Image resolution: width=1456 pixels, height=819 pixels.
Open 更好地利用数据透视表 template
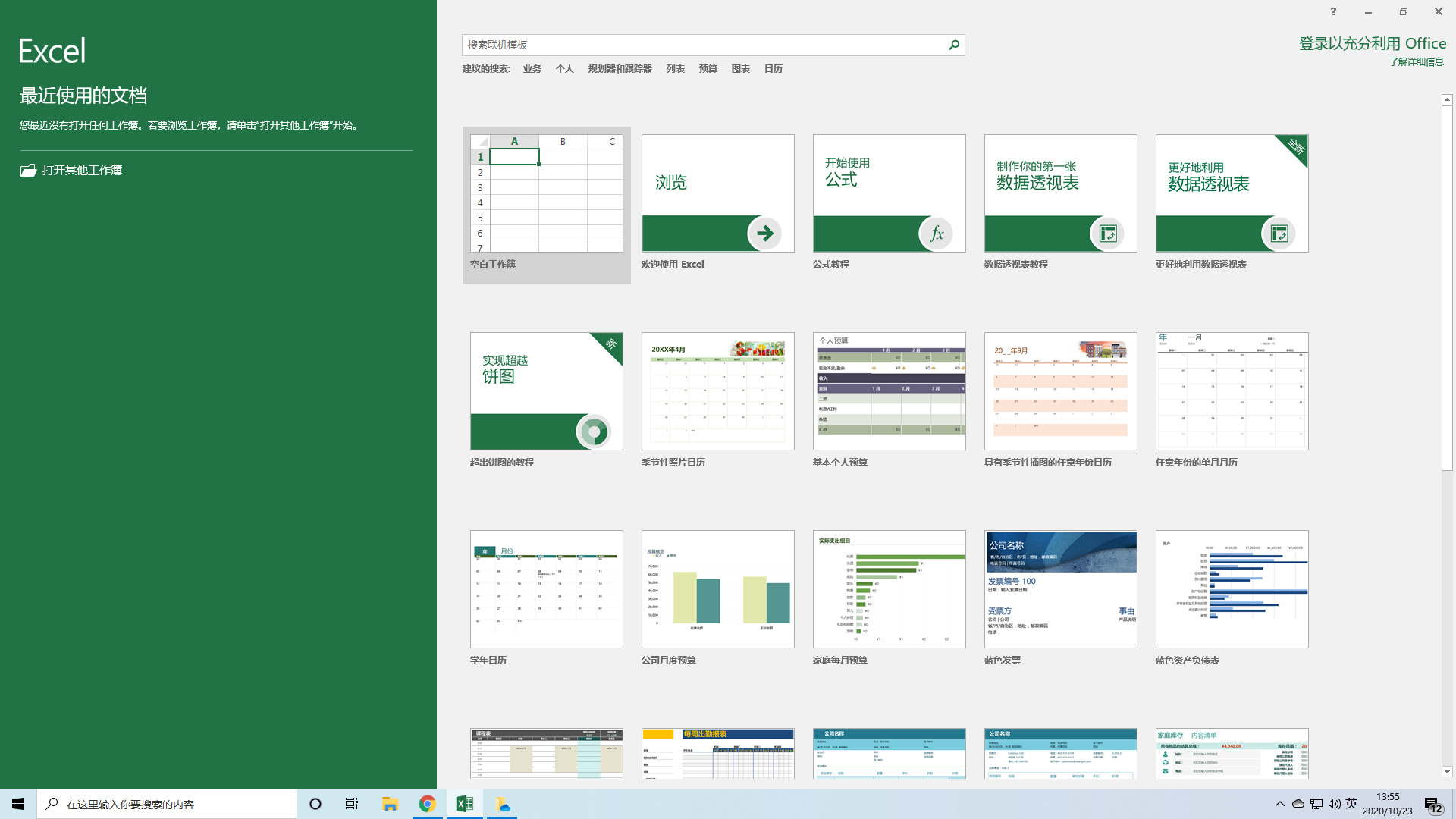(x=1232, y=202)
